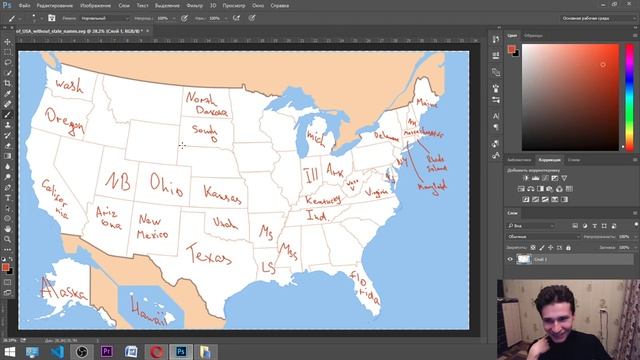Add a Brightness/Contrast adjustment

(x=526, y=178)
